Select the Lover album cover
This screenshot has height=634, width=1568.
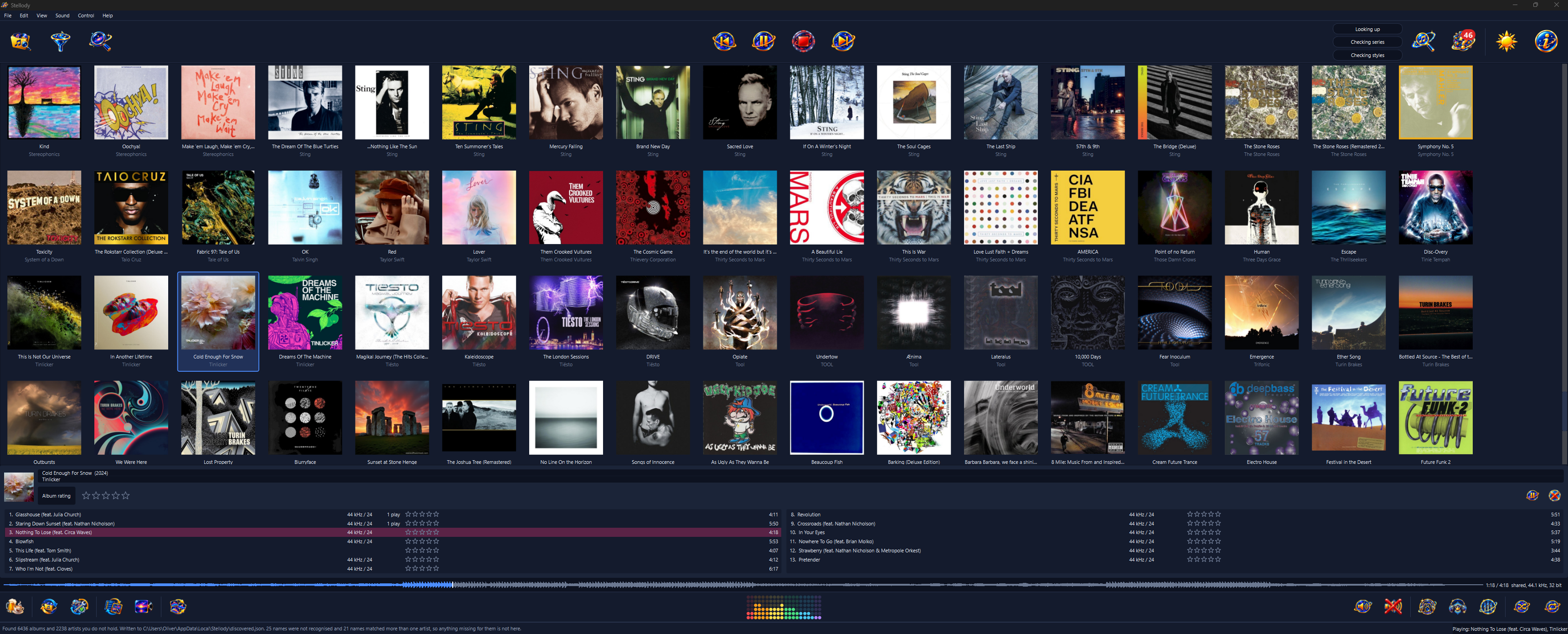click(x=479, y=208)
